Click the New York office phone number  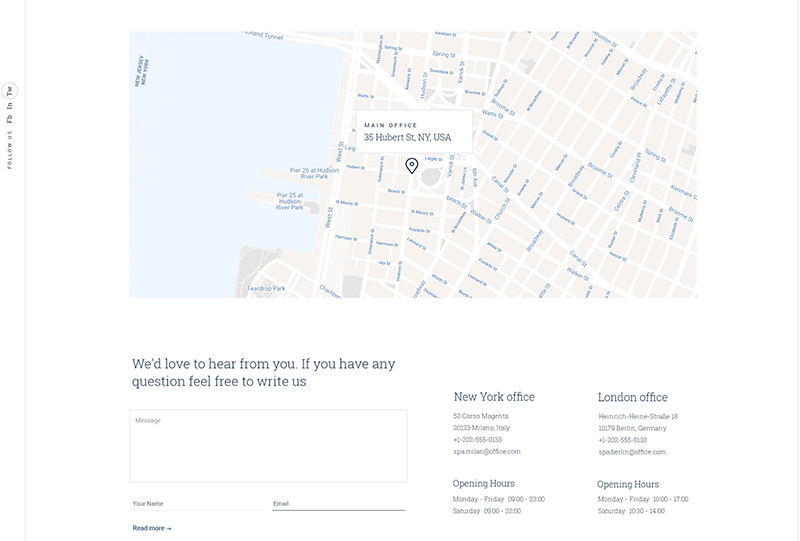coord(478,440)
